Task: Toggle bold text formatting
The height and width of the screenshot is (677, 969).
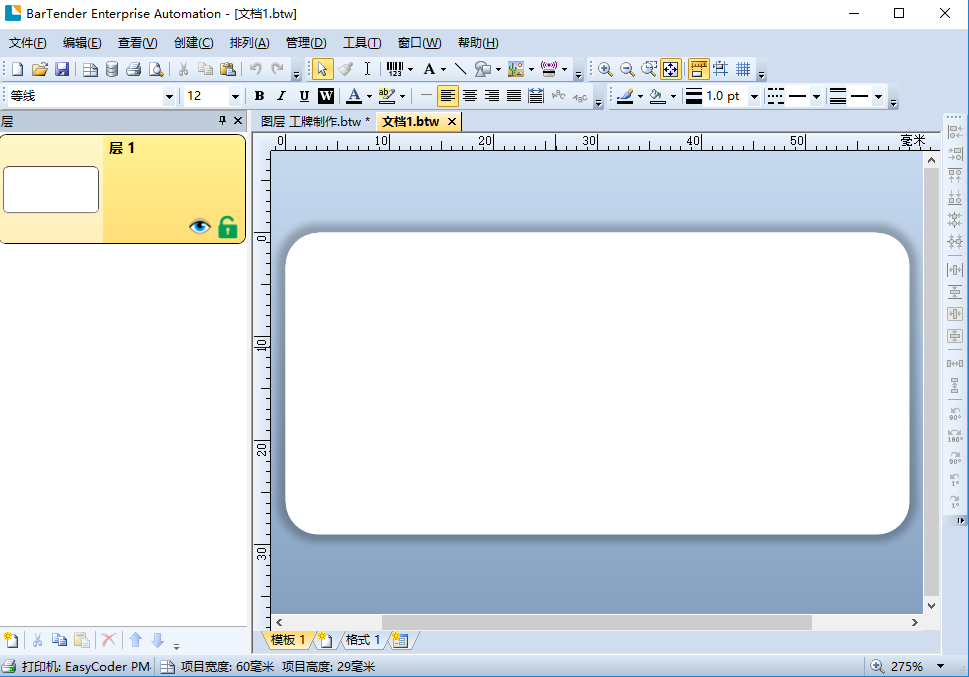Action: [x=259, y=96]
